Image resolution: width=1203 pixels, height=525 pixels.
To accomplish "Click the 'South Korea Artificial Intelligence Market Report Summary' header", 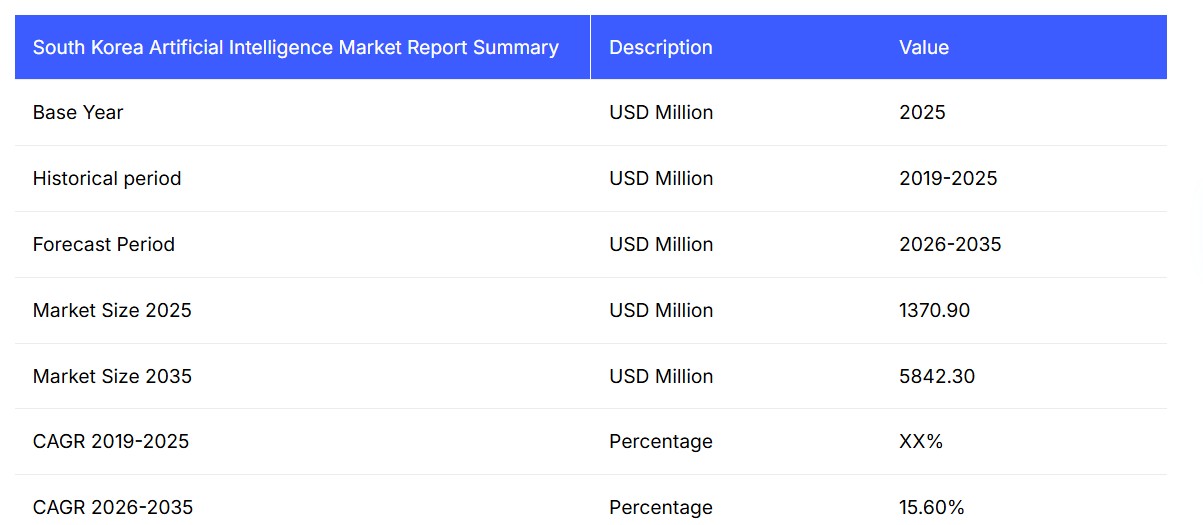I will 295,47.
